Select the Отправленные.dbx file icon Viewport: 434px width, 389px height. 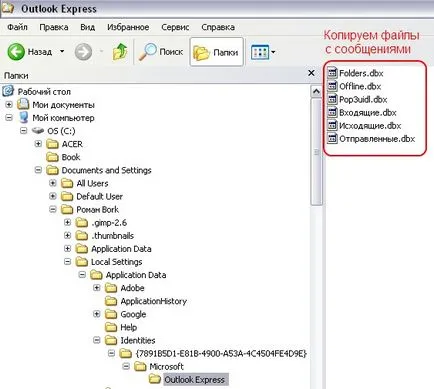[332, 138]
